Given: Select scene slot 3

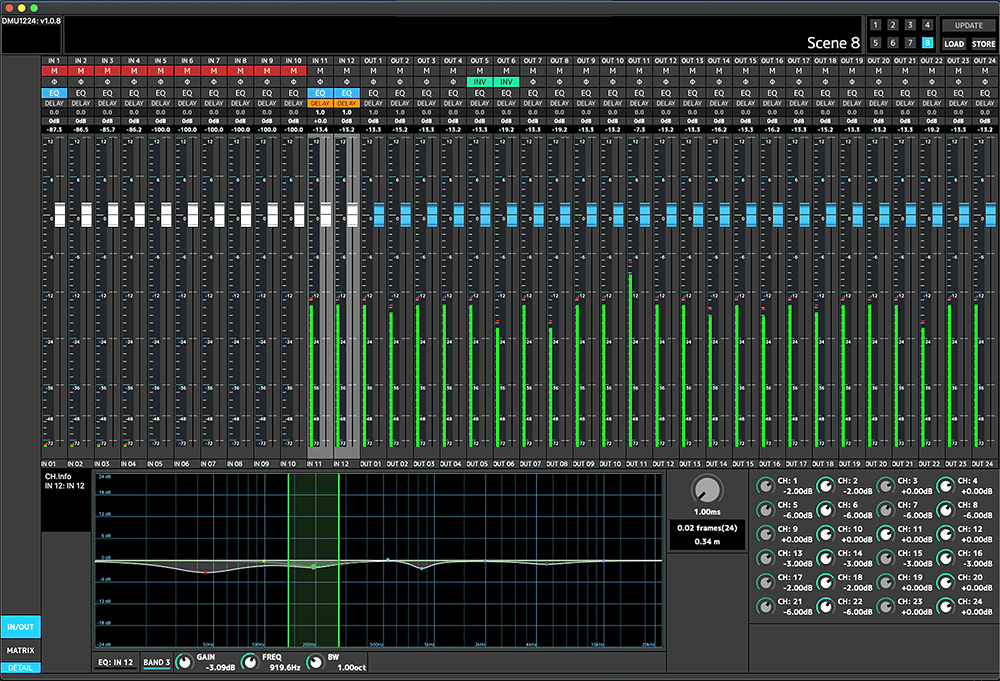Looking at the screenshot, I should (x=909, y=24).
